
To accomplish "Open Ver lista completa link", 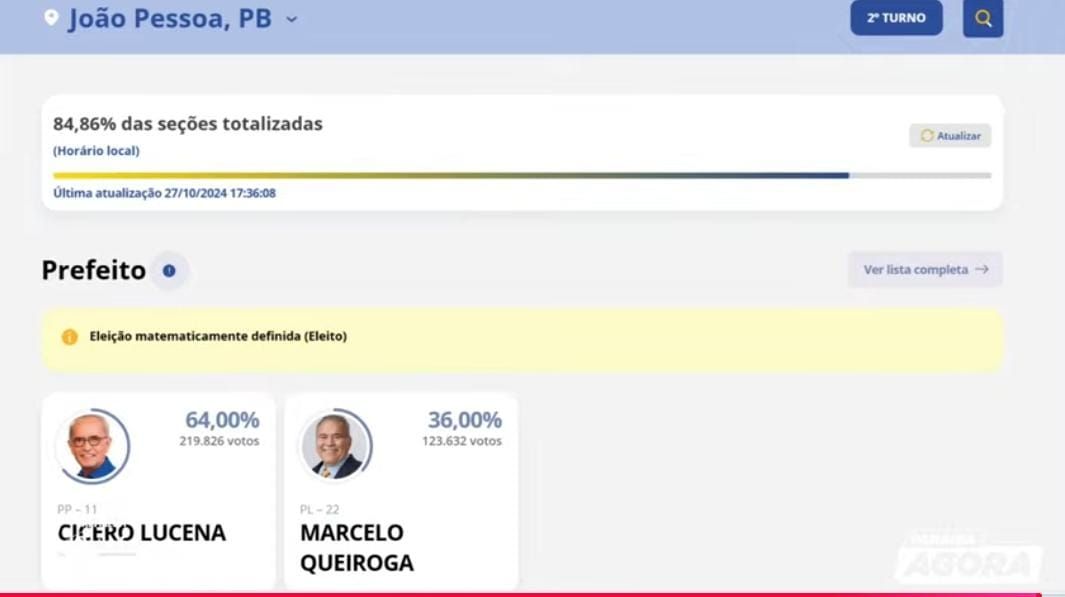I will [924, 270].
